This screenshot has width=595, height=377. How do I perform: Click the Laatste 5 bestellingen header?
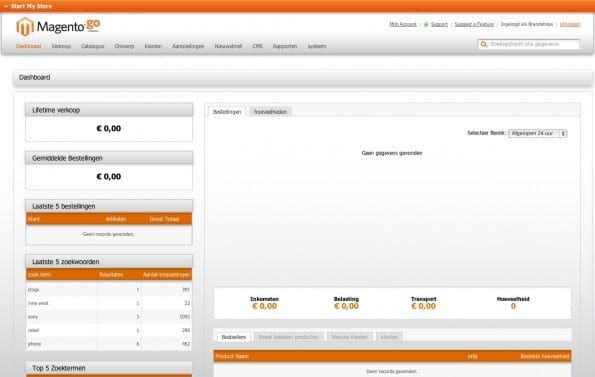click(109, 206)
